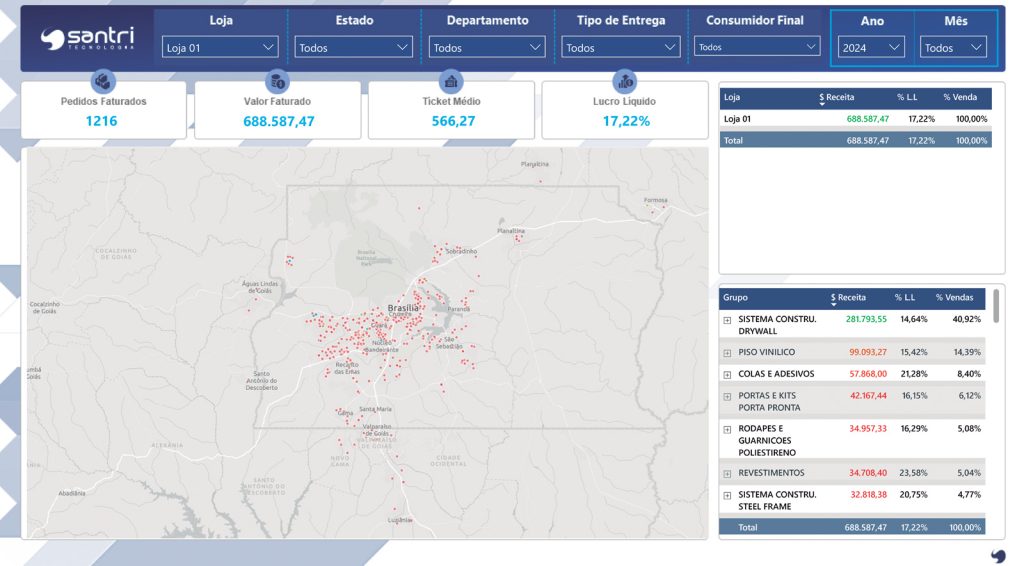
Task: Click % L.L header in Loja table
Action: tap(907, 97)
